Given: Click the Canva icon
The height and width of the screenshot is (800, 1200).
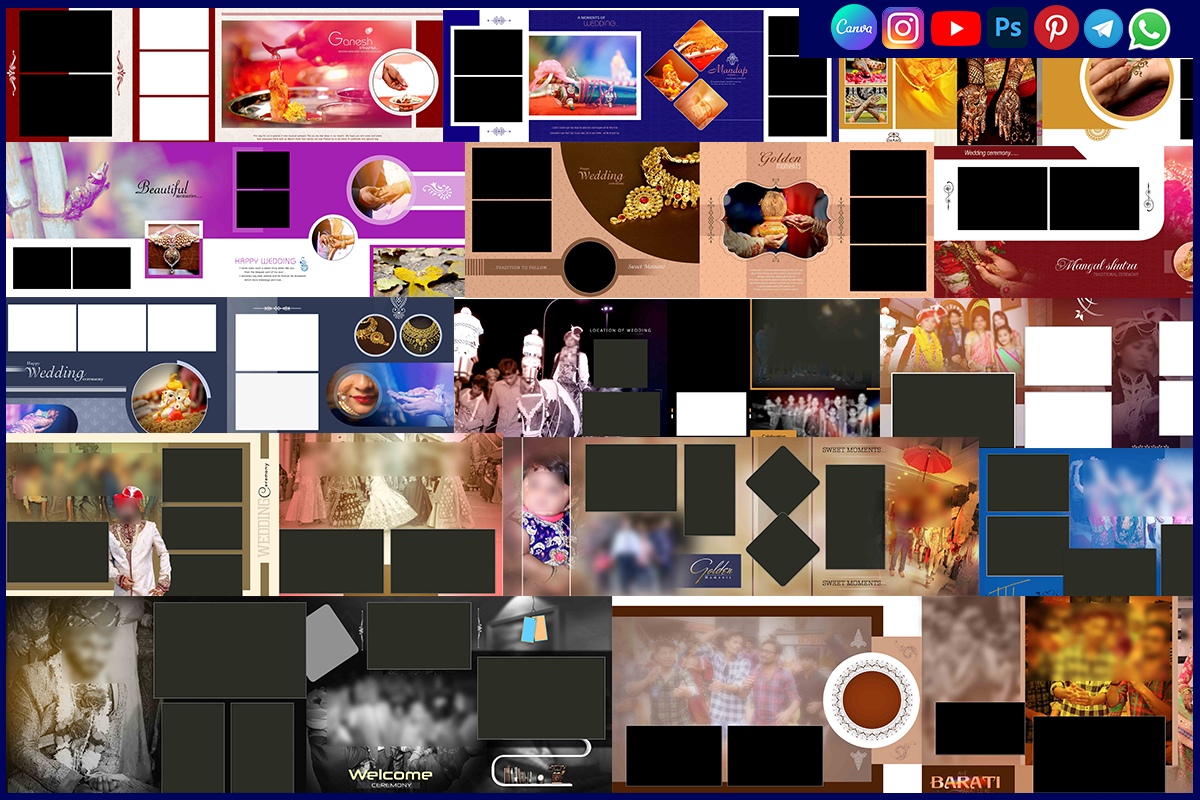Looking at the screenshot, I should click(x=854, y=28).
